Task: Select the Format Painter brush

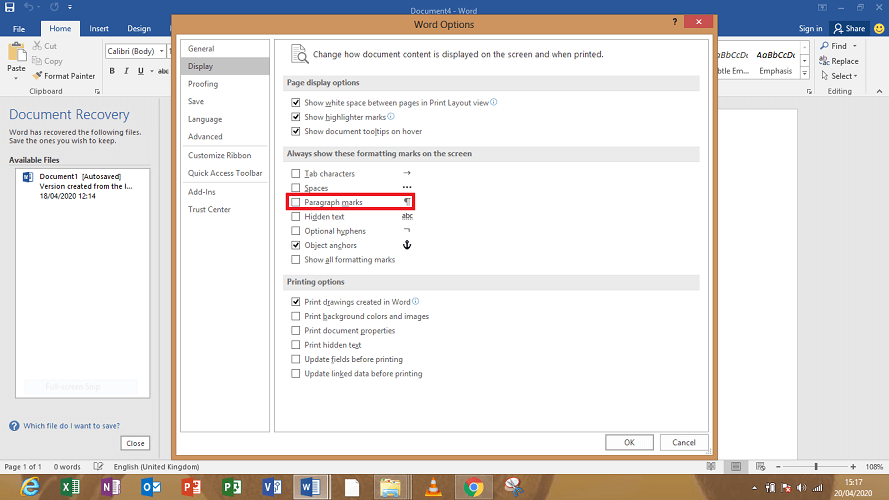Action: coord(37,75)
